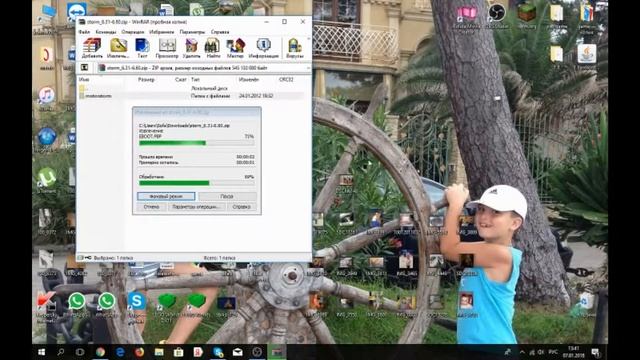Viewport: 640px width, 360px height.
Task: Click the Тест (Test) toolbar icon
Action: tap(142, 48)
